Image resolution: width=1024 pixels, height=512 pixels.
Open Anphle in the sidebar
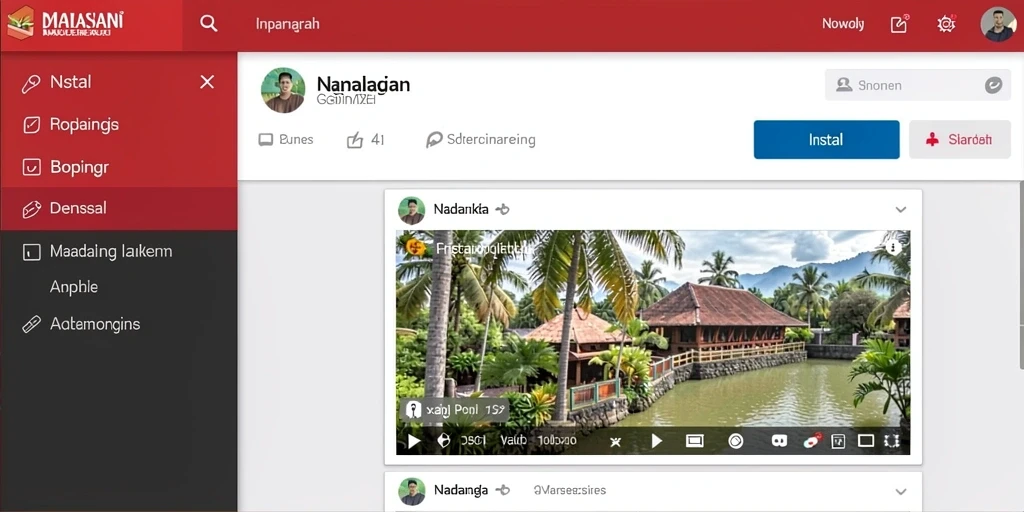(x=74, y=287)
